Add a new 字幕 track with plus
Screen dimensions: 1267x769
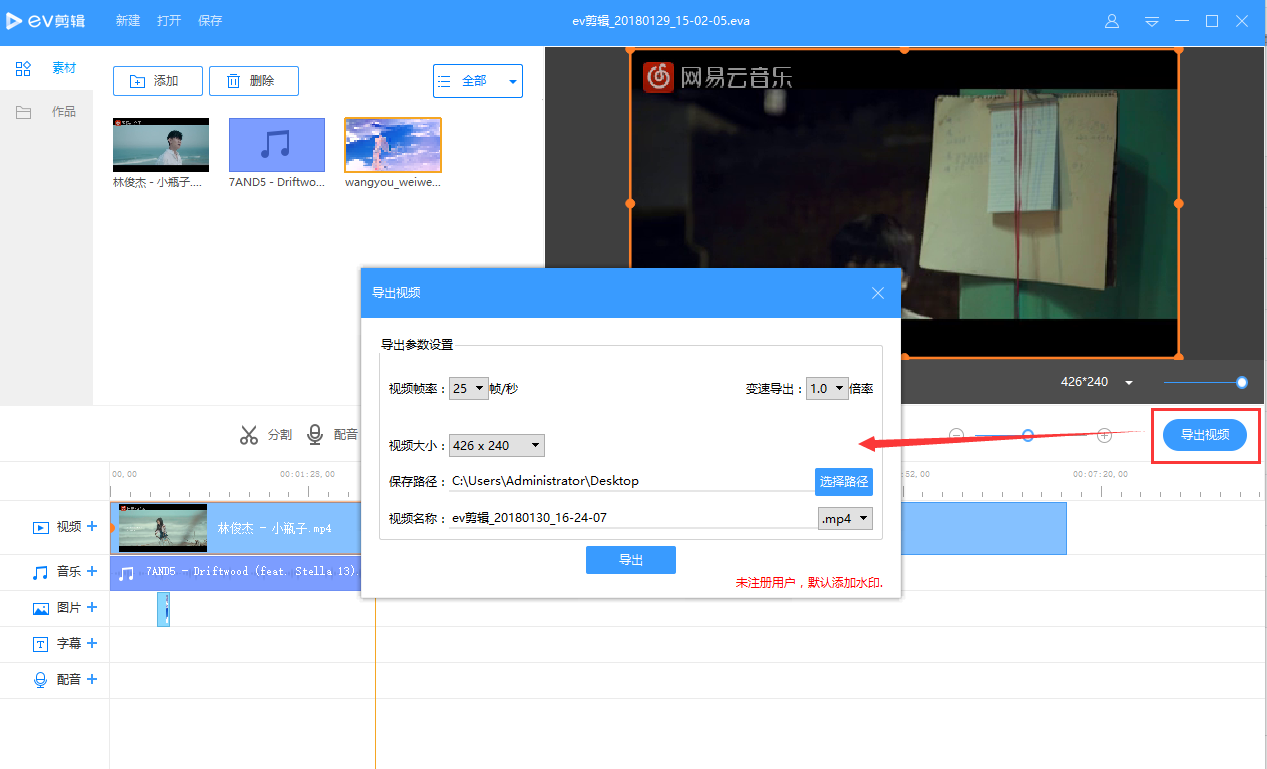(92, 643)
